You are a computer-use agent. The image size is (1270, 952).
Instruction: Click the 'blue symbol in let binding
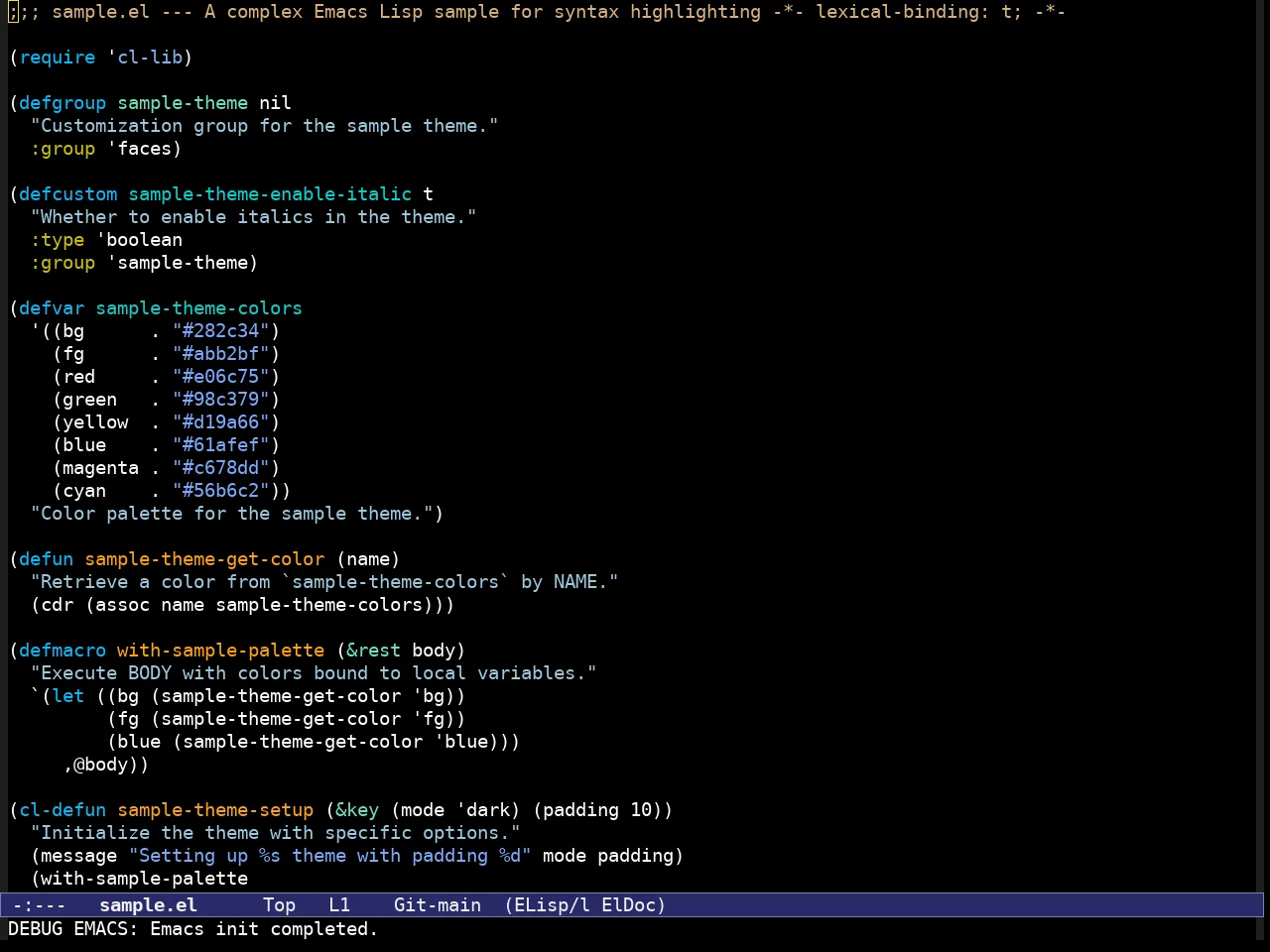461,742
